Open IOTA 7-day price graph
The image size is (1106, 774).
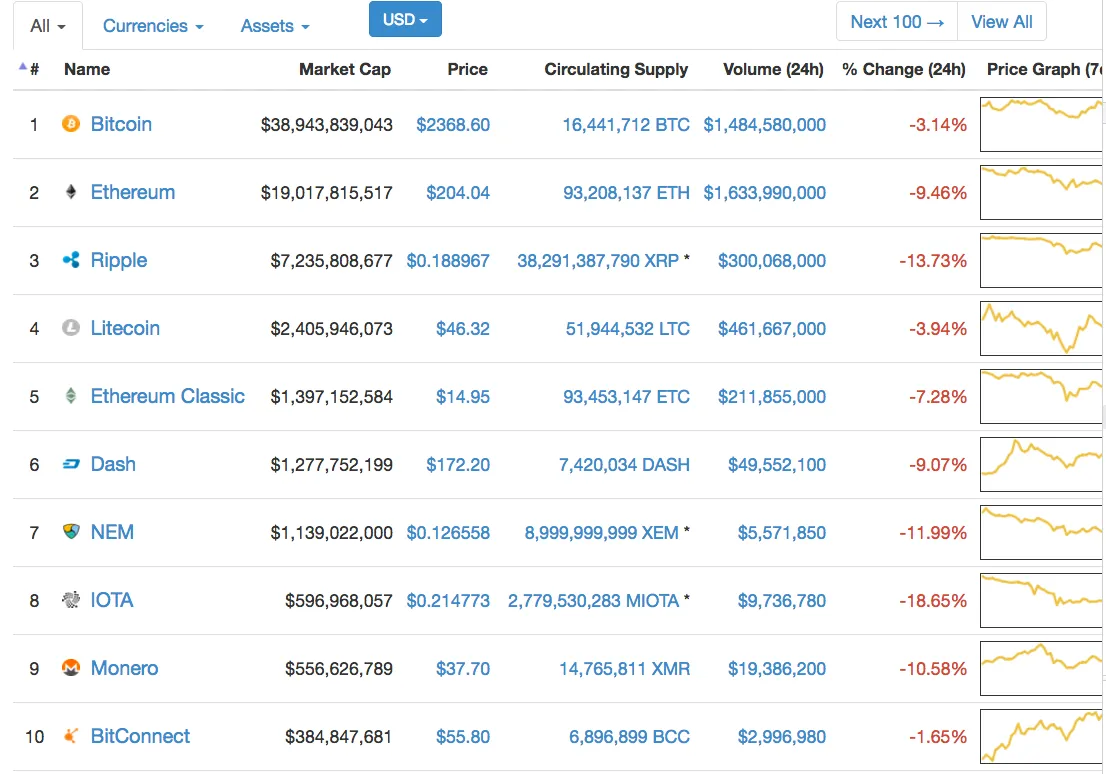pos(1041,600)
